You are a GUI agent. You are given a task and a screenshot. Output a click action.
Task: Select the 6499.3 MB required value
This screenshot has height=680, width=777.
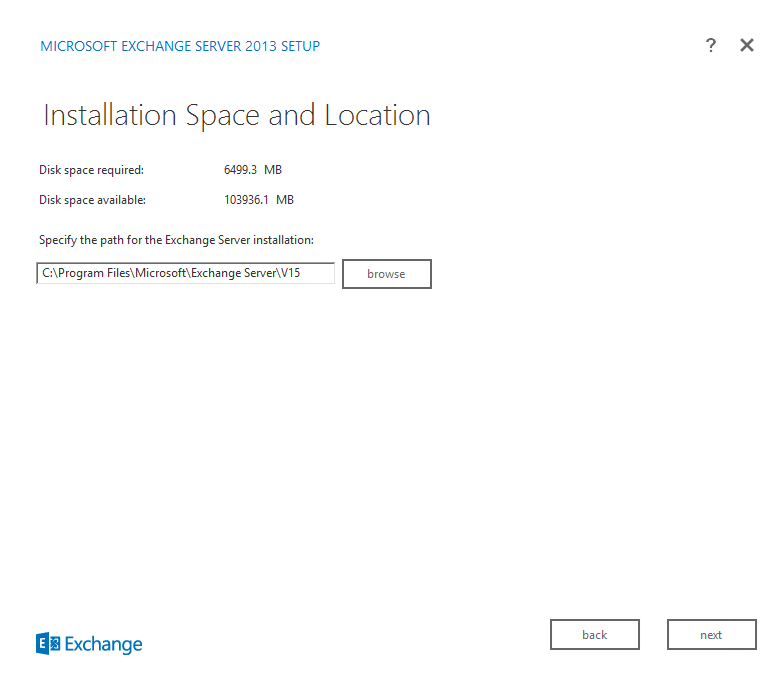coord(253,170)
